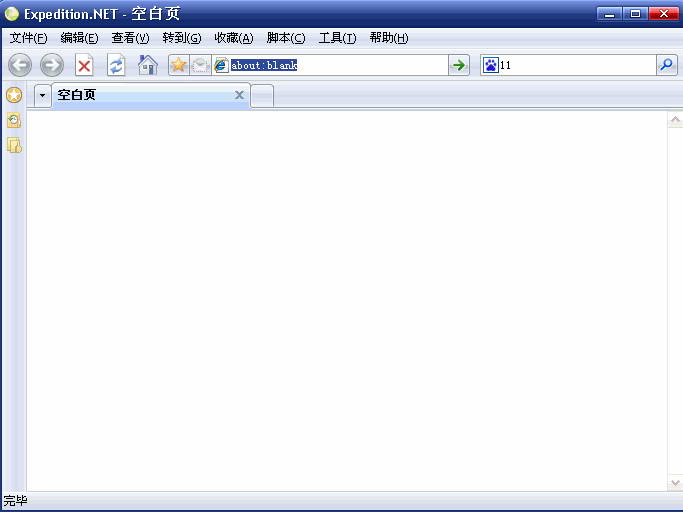This screenshot has width=683, height=512.
Task: Open the 文件(F) menu
Action: [28, 38]
